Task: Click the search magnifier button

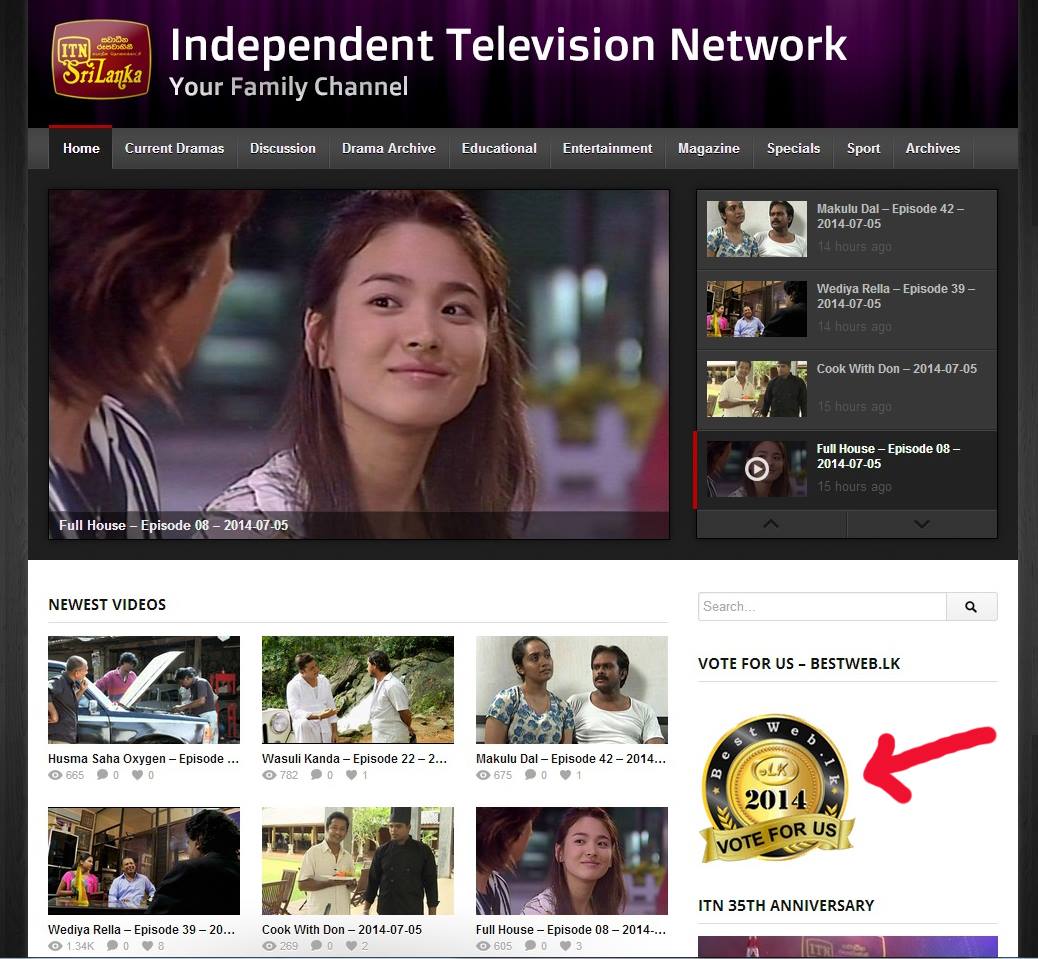Action: tap(971, 606)
